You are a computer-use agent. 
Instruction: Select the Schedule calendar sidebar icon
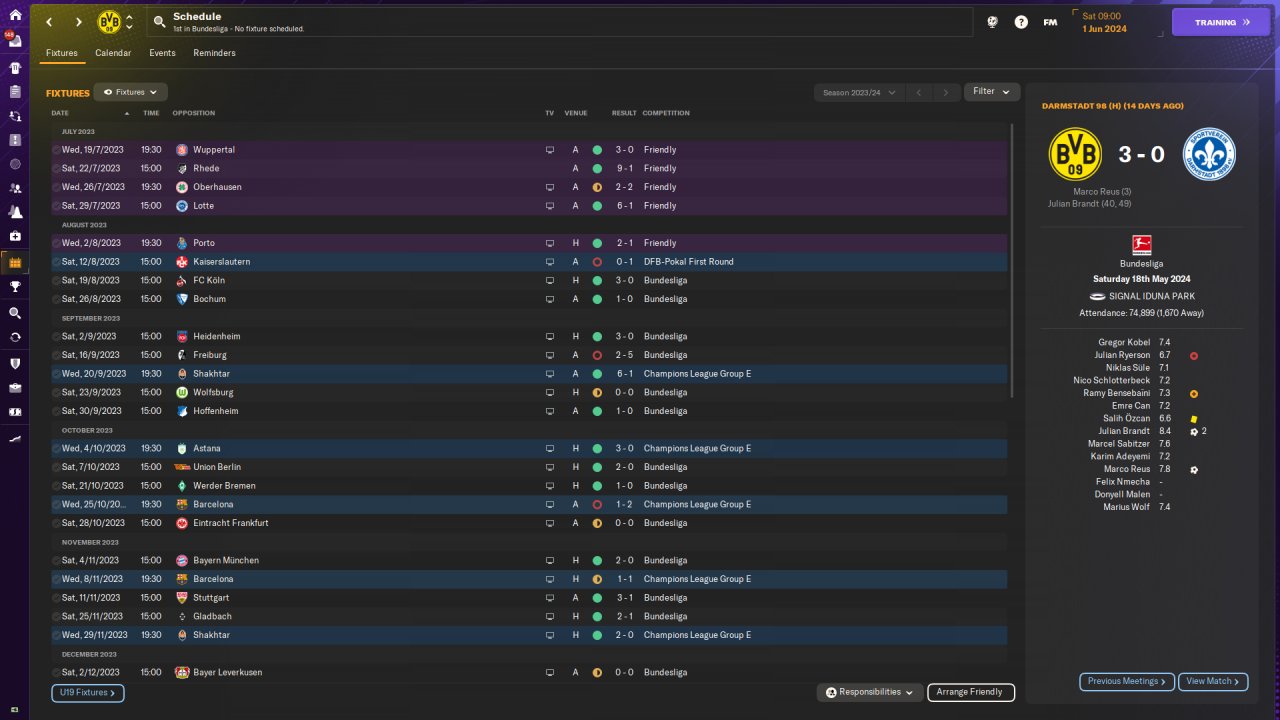(x=14, y=262)
